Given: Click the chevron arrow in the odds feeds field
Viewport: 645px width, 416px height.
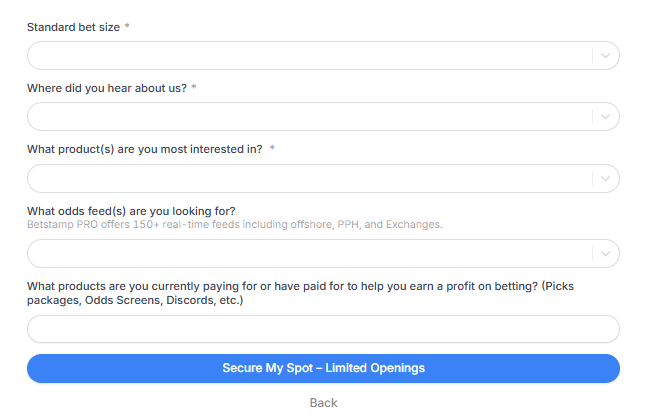Looking at the screenshot, I should tap(606, 254).
